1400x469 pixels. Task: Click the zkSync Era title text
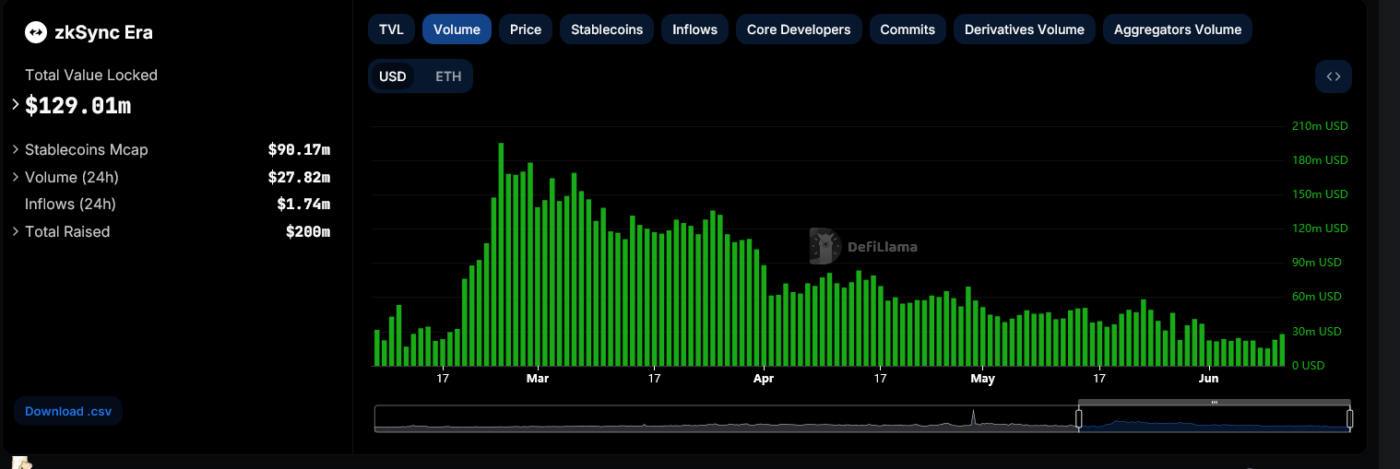click(104, 33)
